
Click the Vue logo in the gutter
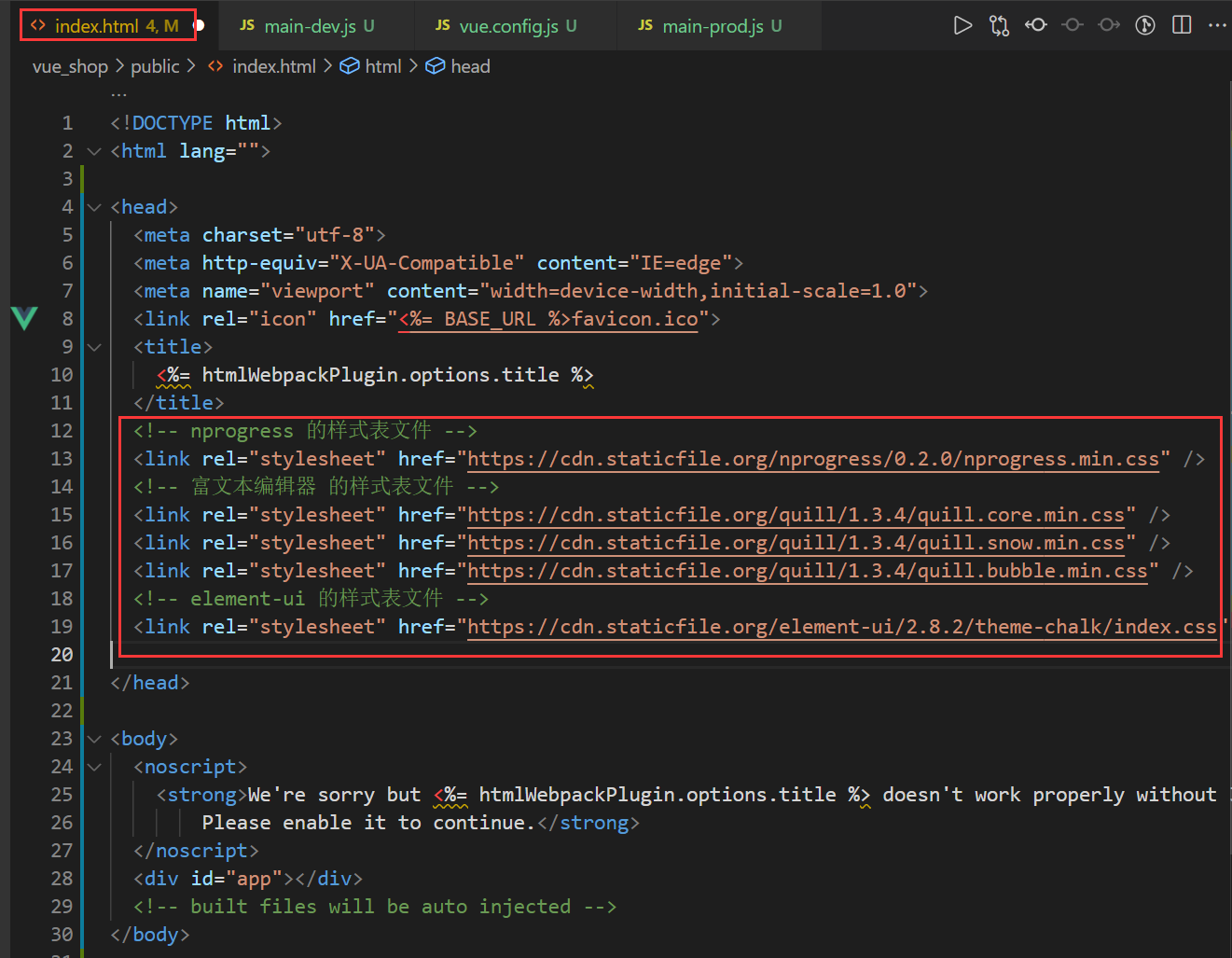24,318
